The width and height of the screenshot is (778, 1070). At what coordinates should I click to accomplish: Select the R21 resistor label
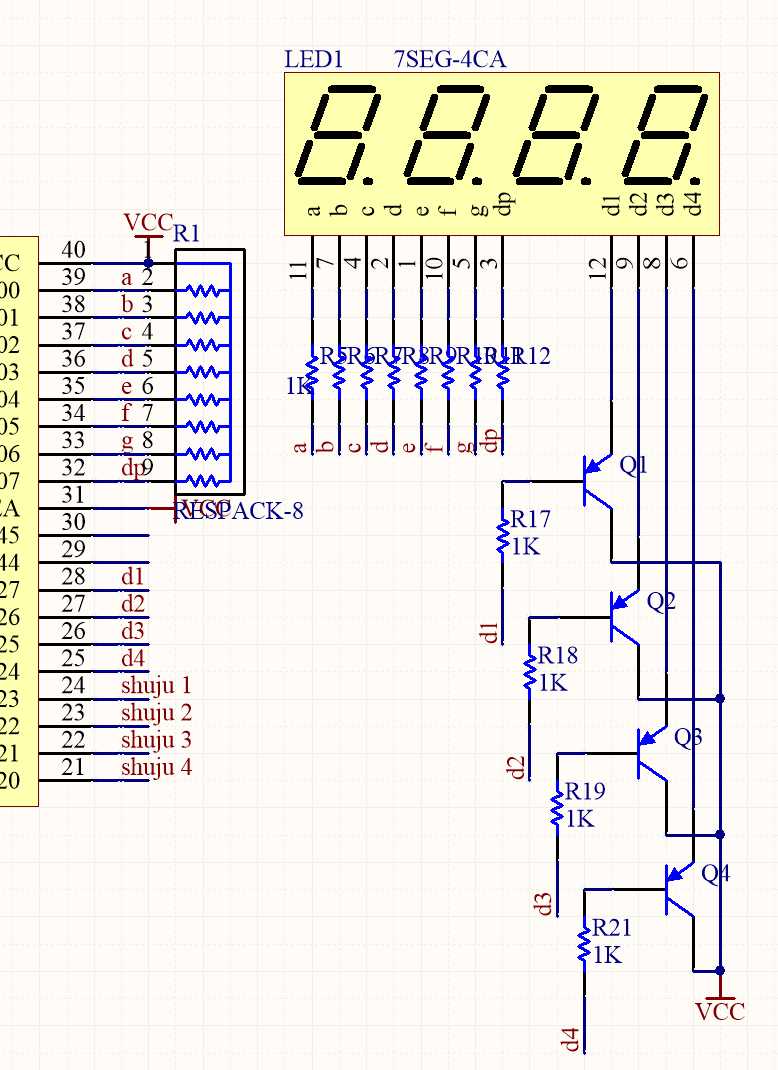point(611,927)
